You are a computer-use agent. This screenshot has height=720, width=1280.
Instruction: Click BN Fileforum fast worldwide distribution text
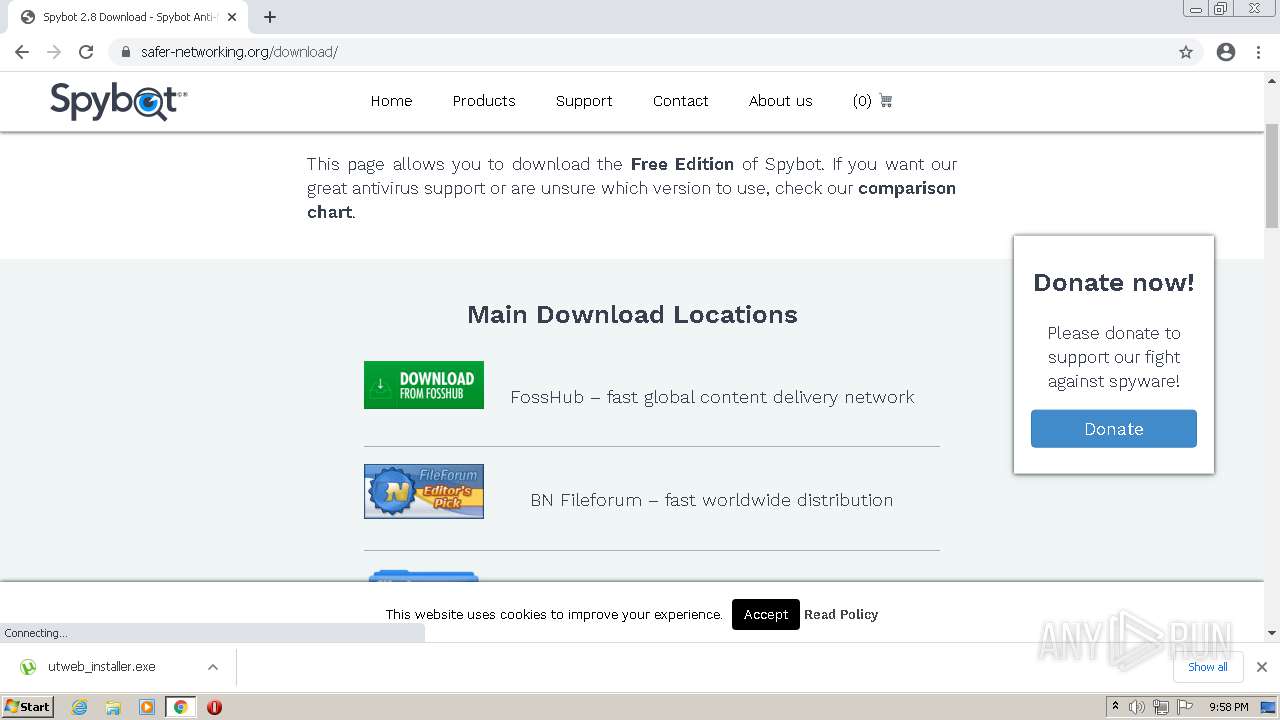click(712, 500)
